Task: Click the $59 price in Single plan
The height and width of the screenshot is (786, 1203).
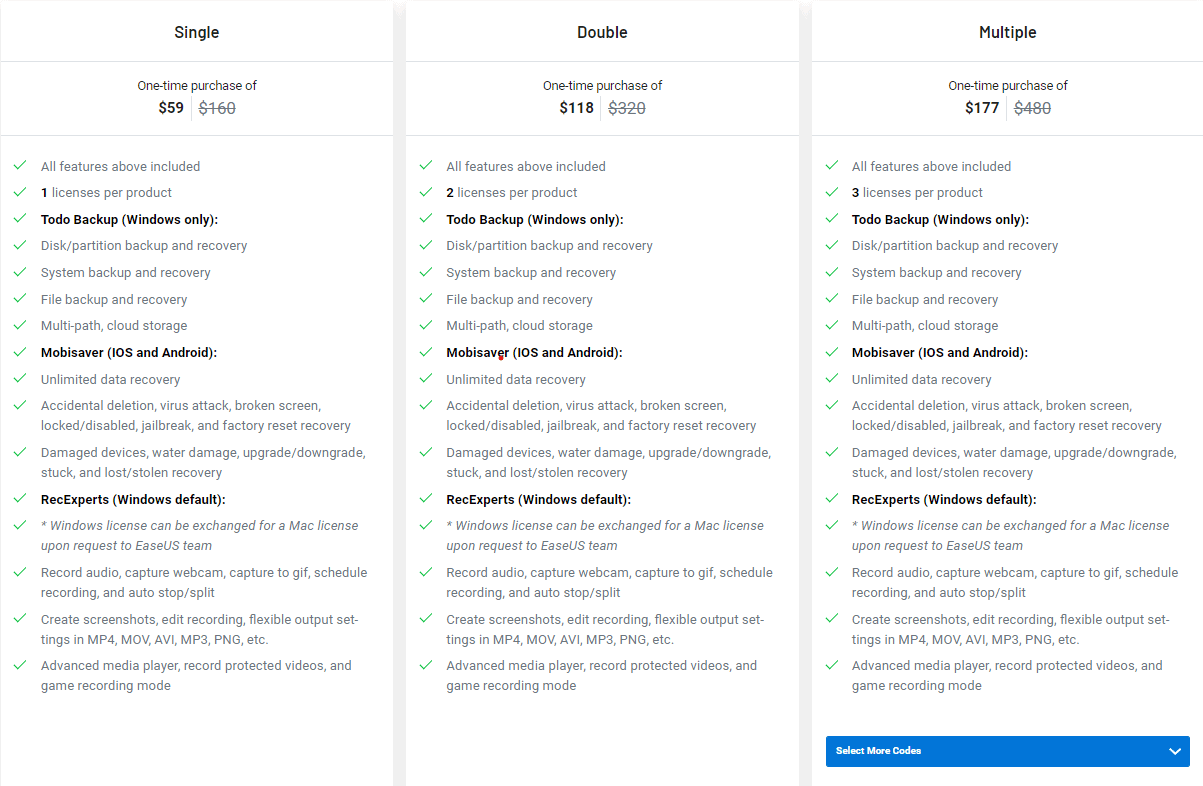Action: [171, 108]
